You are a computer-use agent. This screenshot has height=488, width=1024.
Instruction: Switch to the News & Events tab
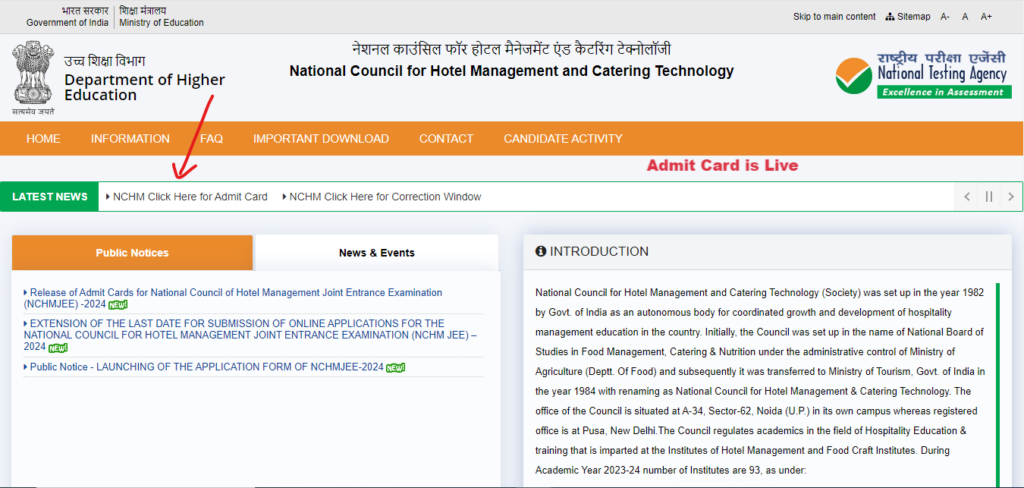[x=377, y=253]
